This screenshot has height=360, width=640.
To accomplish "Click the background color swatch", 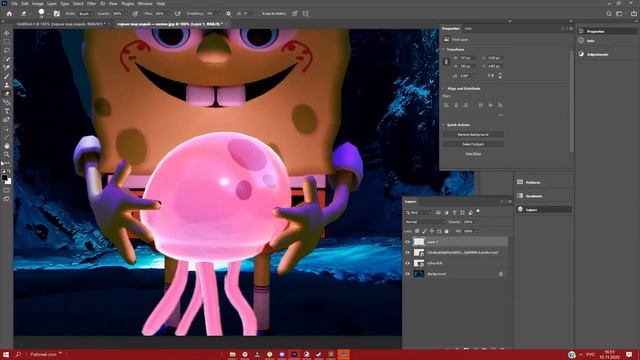I will point(9,182).
